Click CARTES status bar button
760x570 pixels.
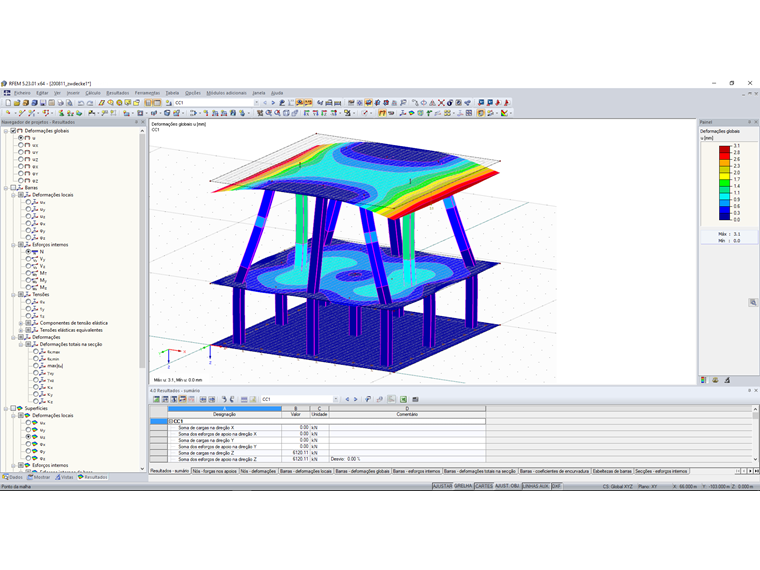(x=484, y=486)
